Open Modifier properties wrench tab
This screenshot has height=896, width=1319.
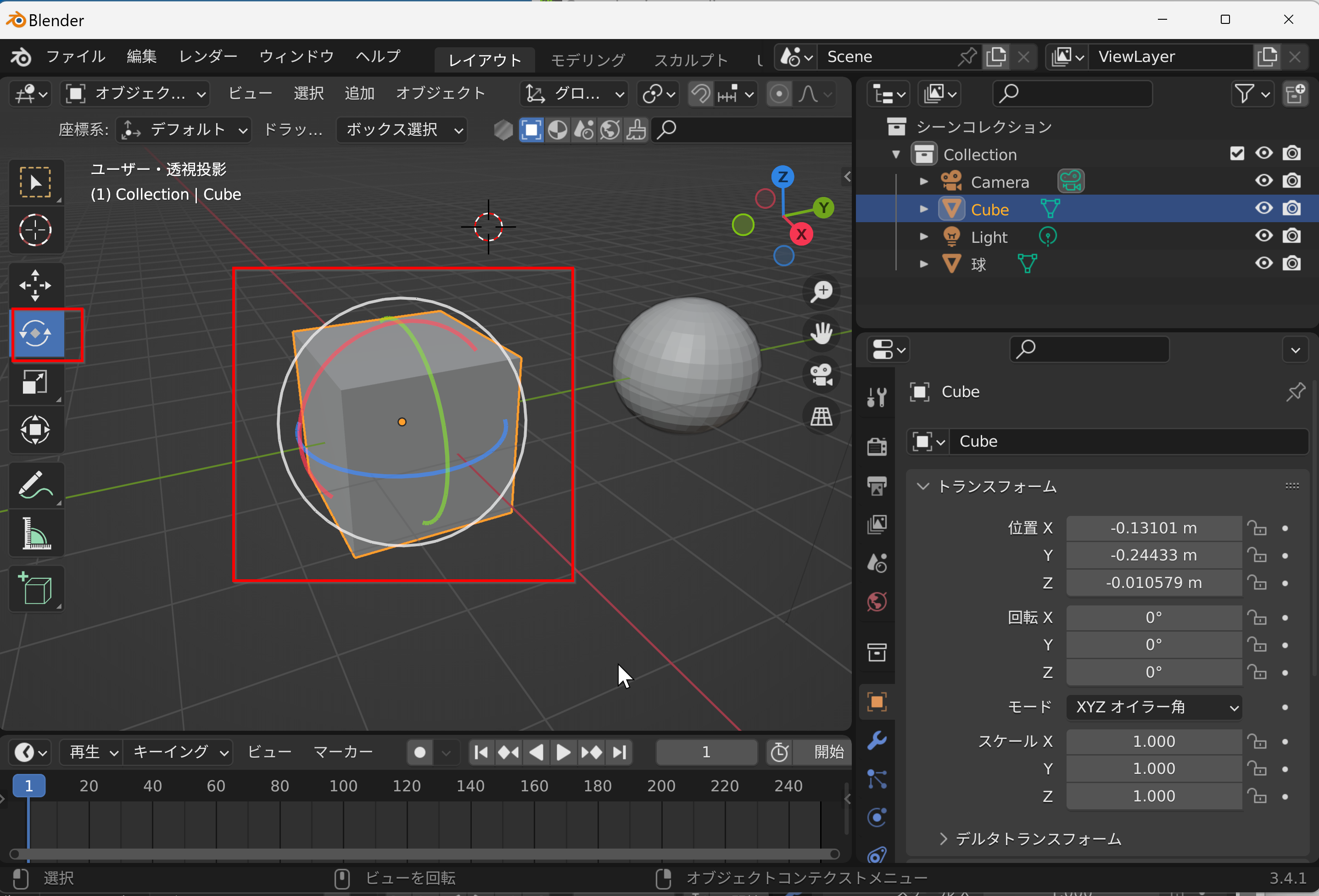877,740
